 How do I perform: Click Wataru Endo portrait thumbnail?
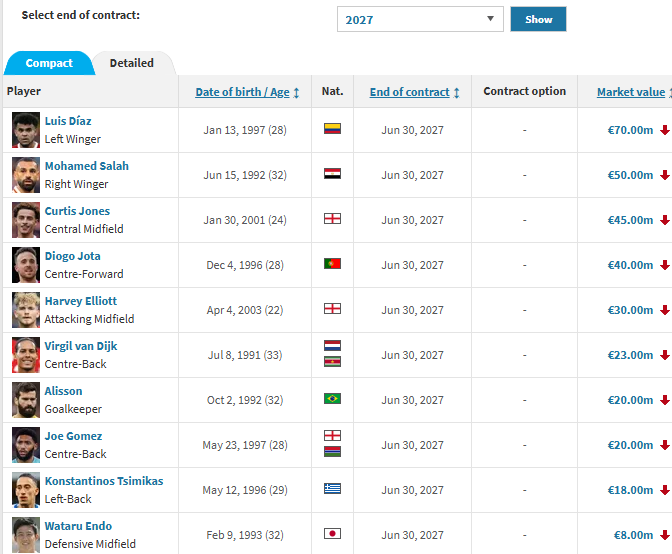[x=26, y=535]
